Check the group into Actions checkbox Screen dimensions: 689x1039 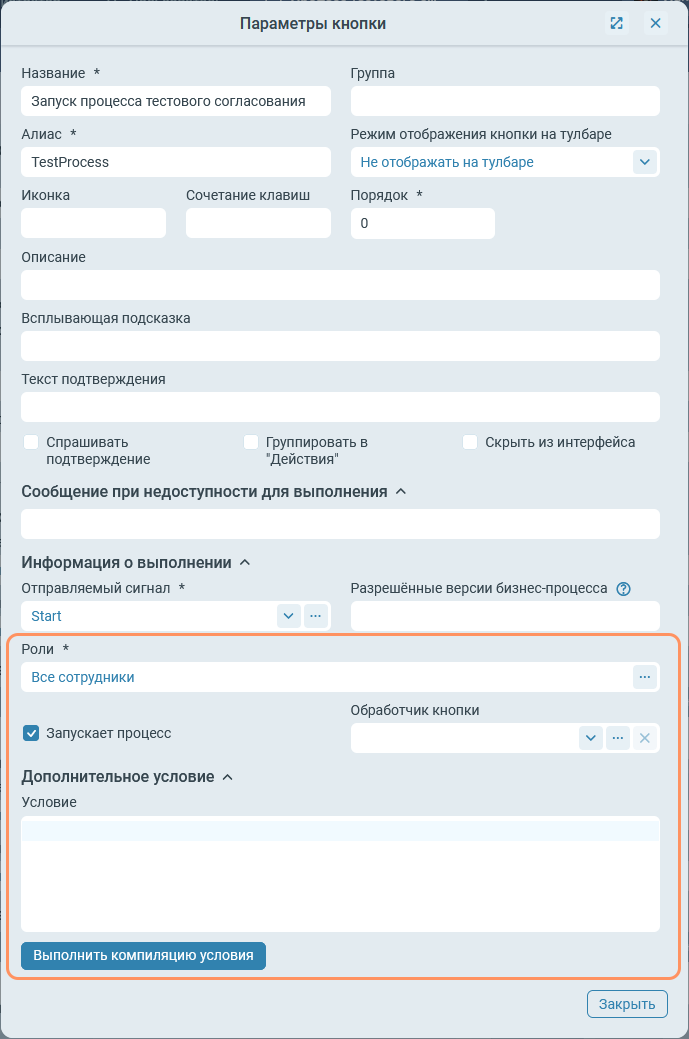tap(251, 442)
